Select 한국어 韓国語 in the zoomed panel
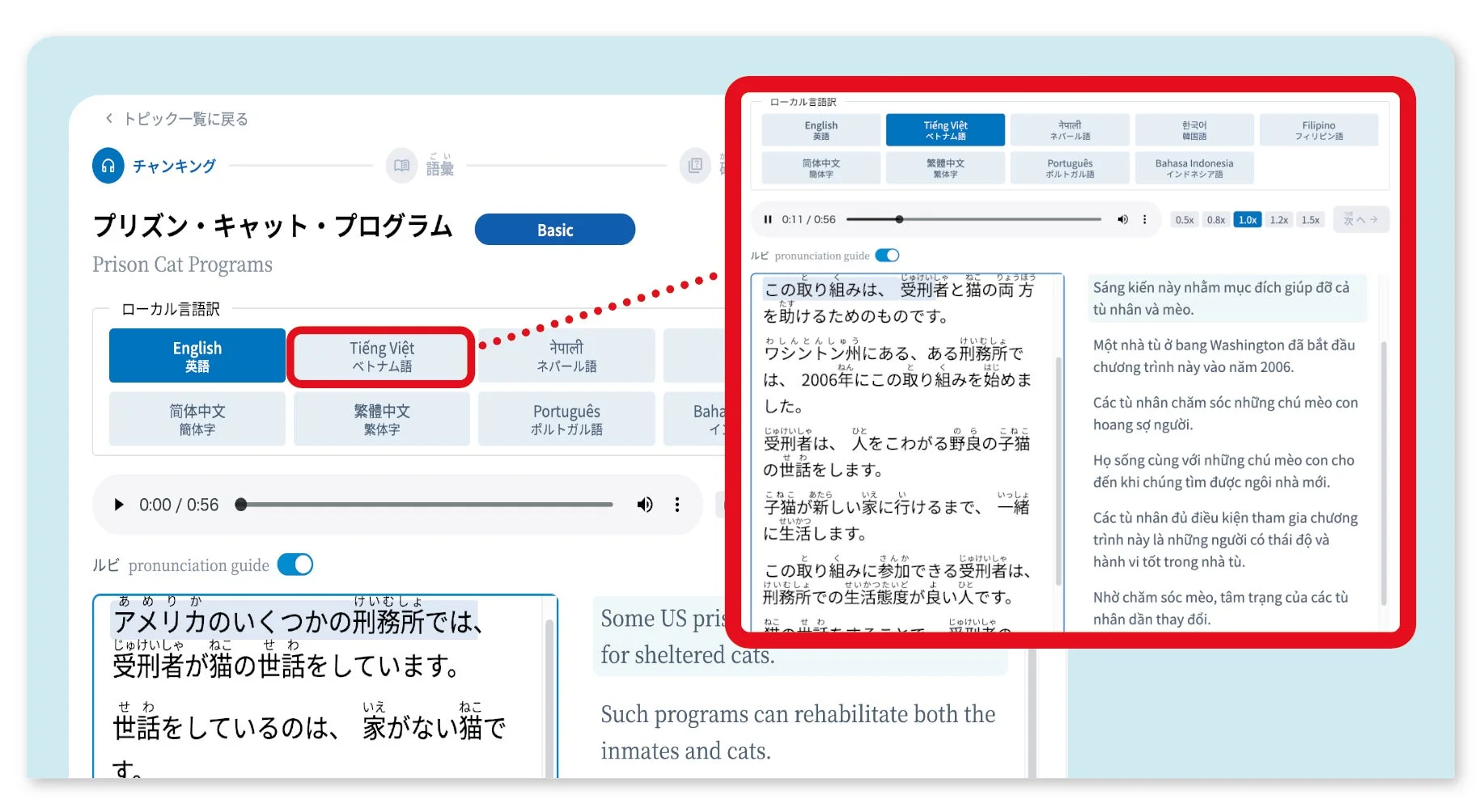The image size is (1484, 812). (1194, 130)
